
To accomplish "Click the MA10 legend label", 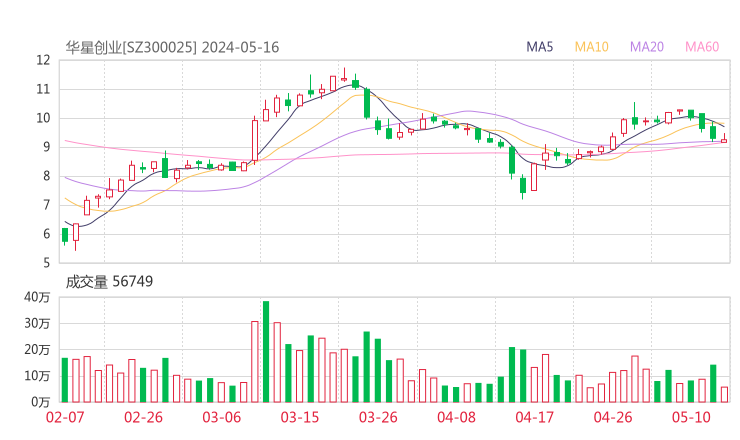I will [591, 47].
